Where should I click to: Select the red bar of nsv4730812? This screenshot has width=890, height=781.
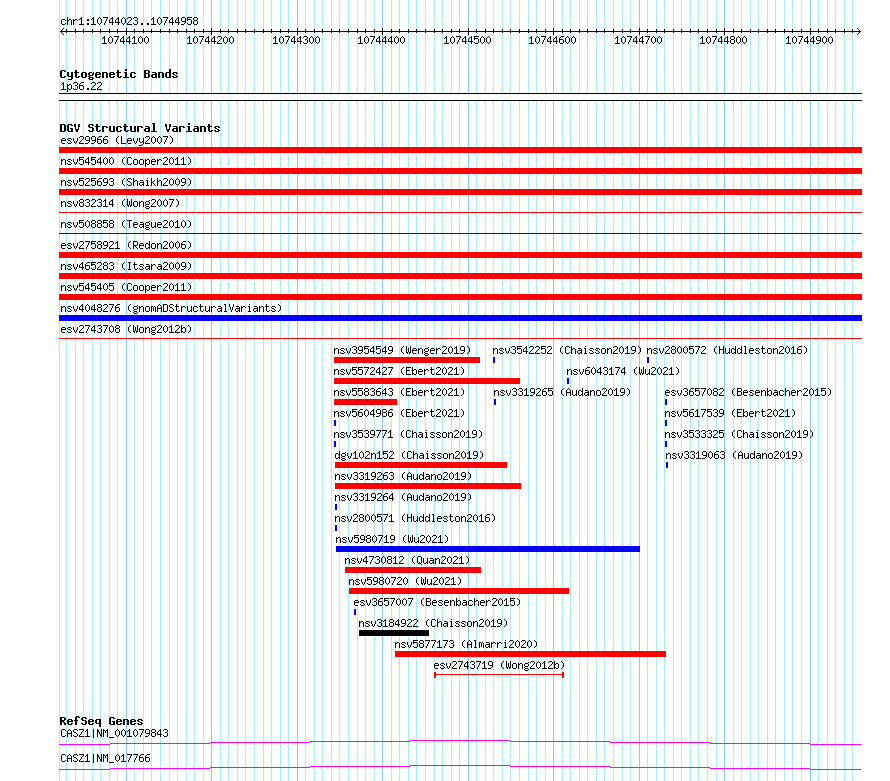click(x=413, y=570)
